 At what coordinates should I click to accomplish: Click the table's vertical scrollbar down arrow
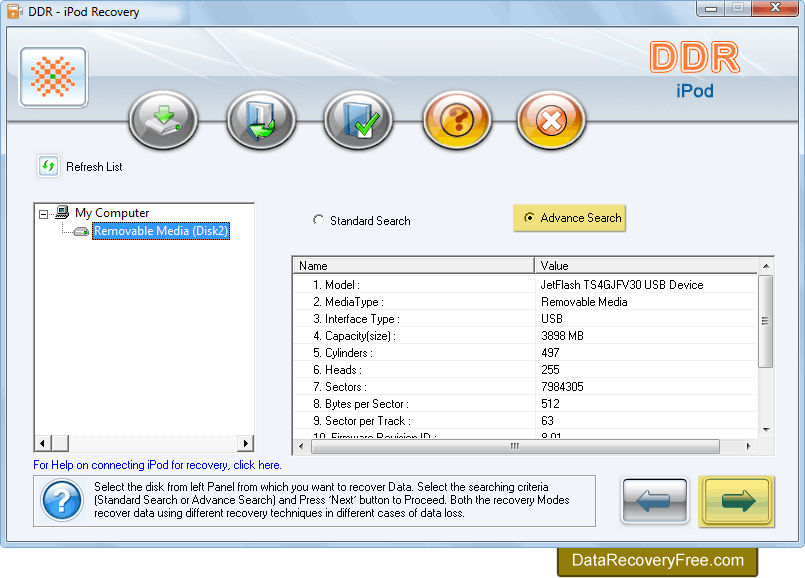point(766,430)
